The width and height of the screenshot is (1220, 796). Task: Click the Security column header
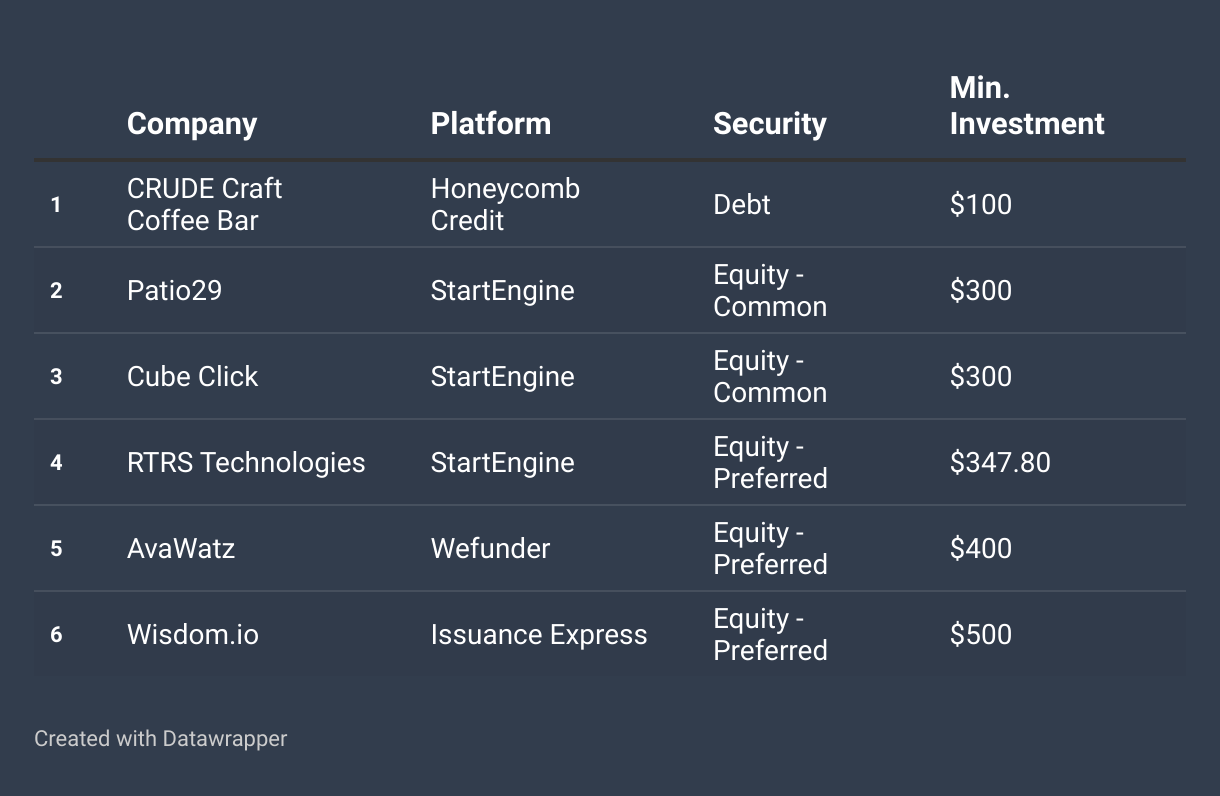770,124
